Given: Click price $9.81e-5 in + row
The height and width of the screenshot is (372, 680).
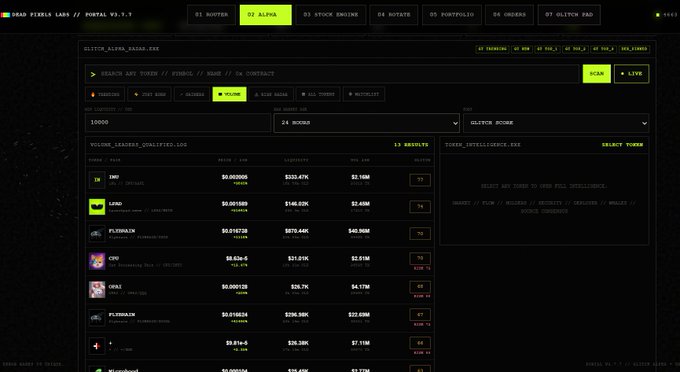Looking at the screenshot, I should [237, 343].
